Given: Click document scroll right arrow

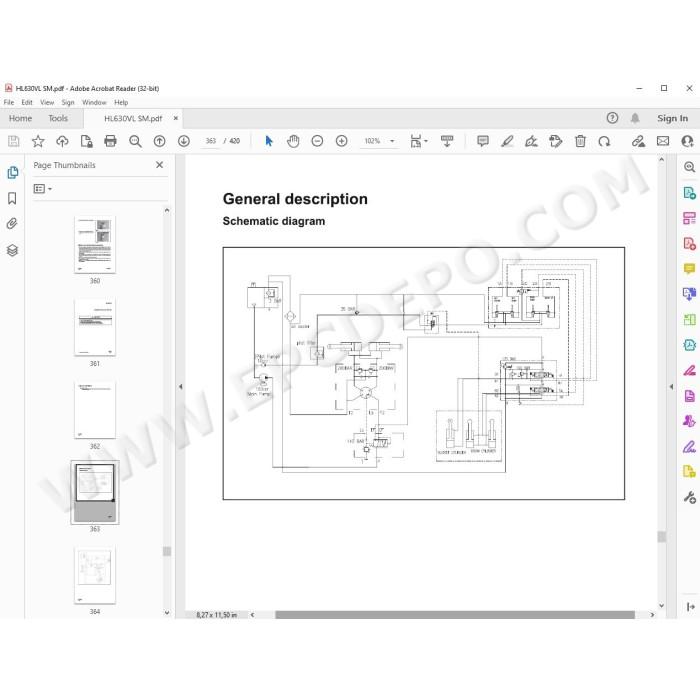Looking at the screenshot, I should 652,615.
